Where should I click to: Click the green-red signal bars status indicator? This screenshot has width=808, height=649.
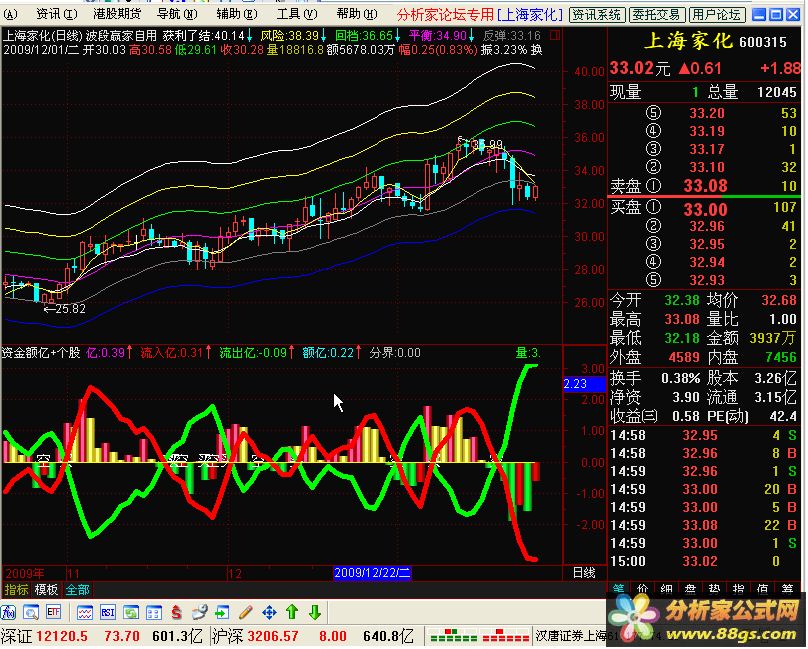tap(479, 635)
